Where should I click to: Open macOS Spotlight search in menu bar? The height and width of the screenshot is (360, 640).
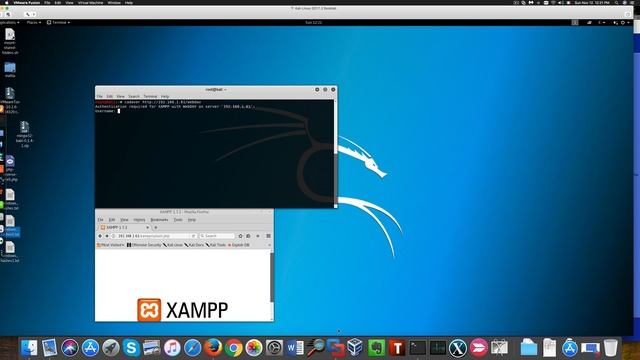[x=616, y=2]
